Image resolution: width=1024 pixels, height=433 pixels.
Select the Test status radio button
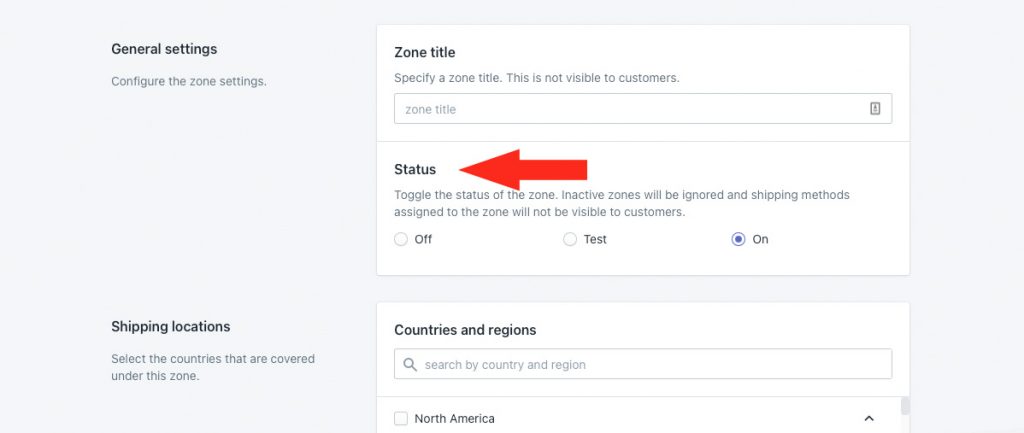pos(570,239)
